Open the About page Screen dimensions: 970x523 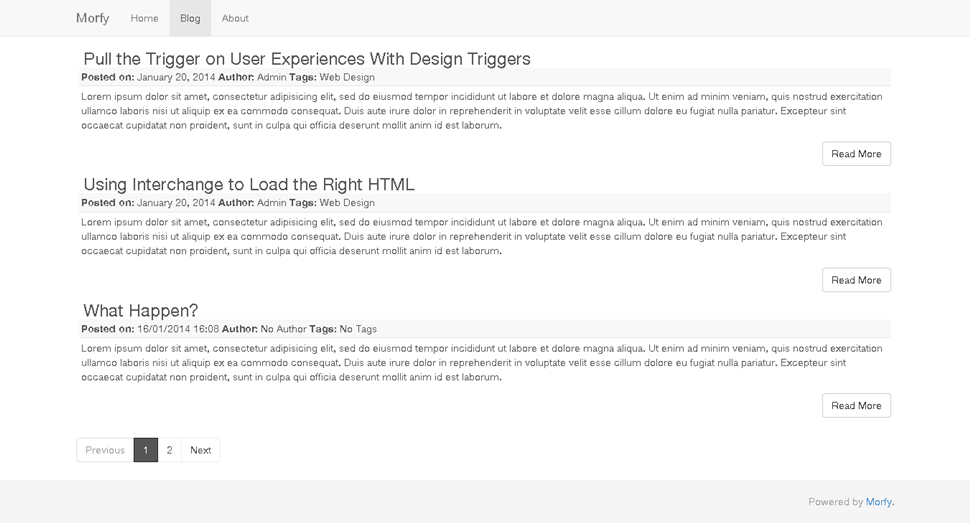pyautogui.click(x=235, y=18)
